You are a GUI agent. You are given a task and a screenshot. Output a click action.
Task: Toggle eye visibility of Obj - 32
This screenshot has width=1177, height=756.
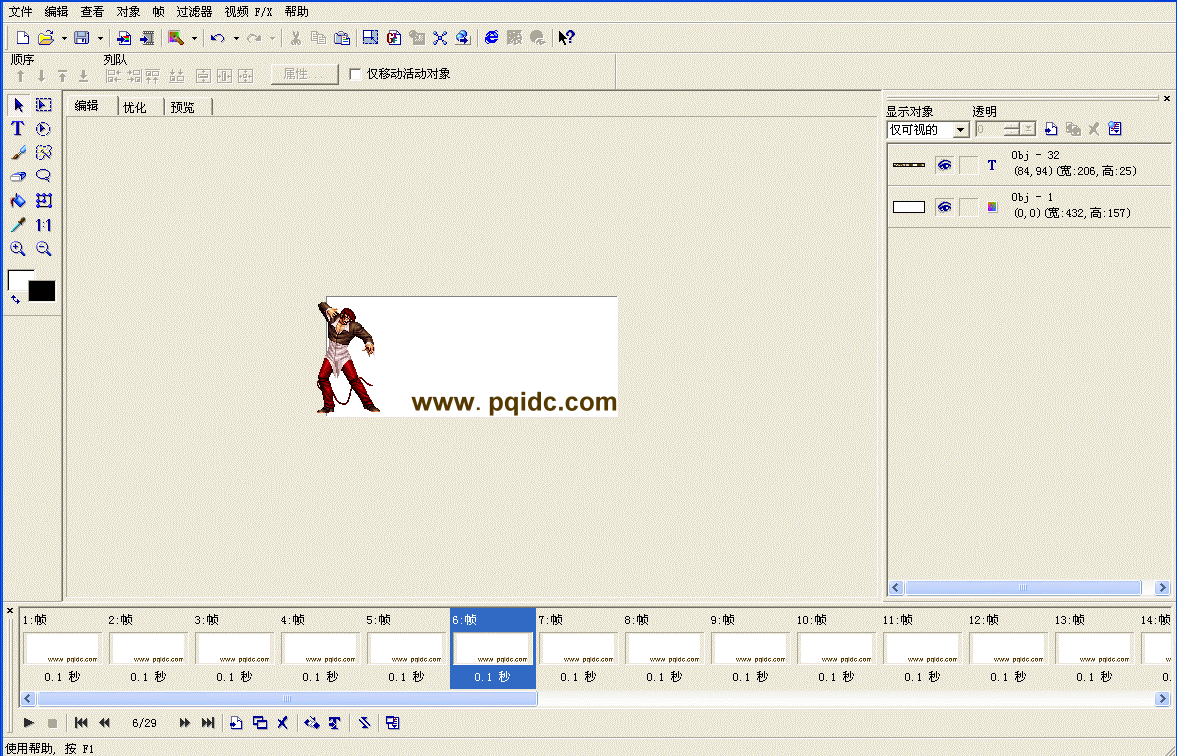944,165
